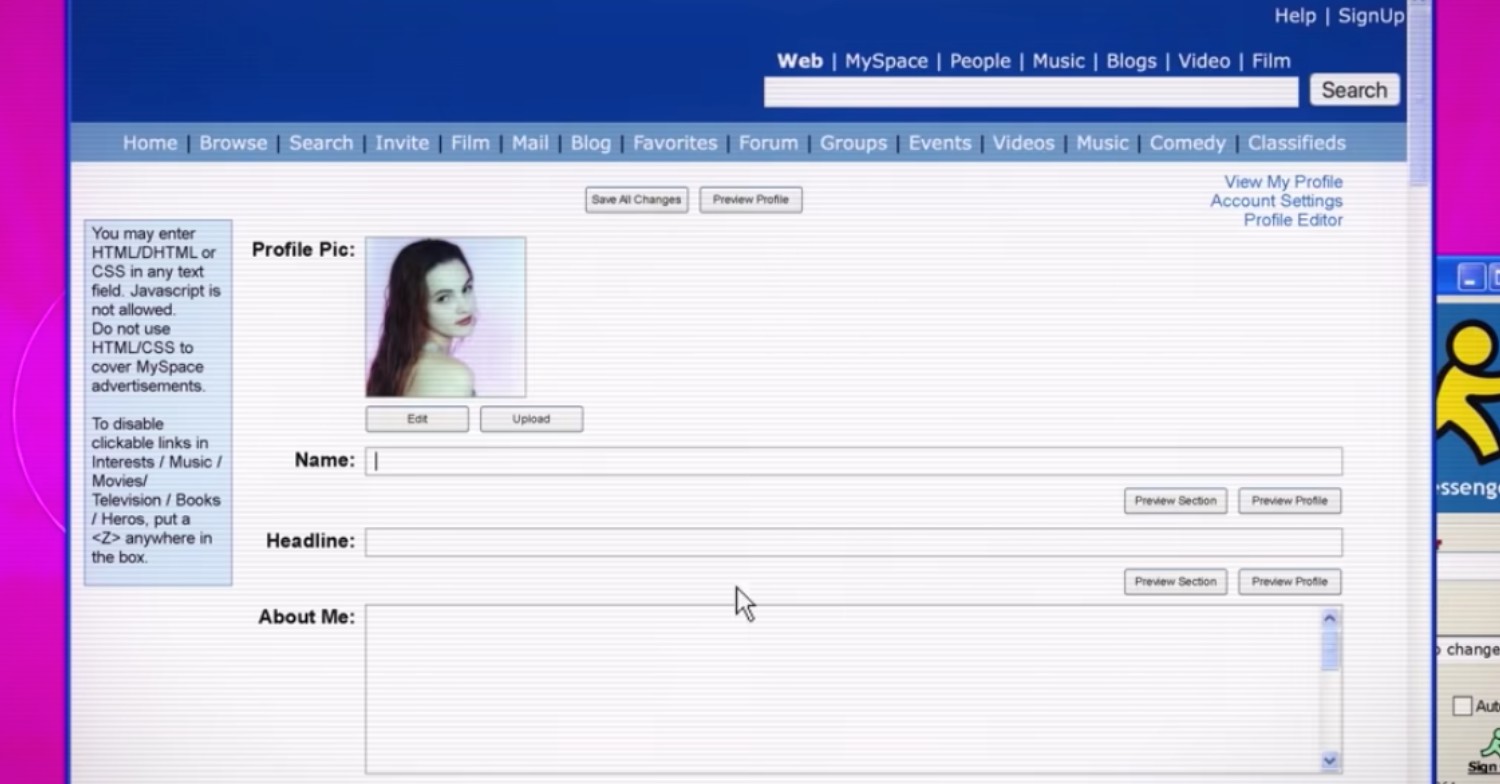Image resolution: width=1500 pixels, height=784 pixels.
Task: Click the View My Profile link
Action: [1283, 182]
